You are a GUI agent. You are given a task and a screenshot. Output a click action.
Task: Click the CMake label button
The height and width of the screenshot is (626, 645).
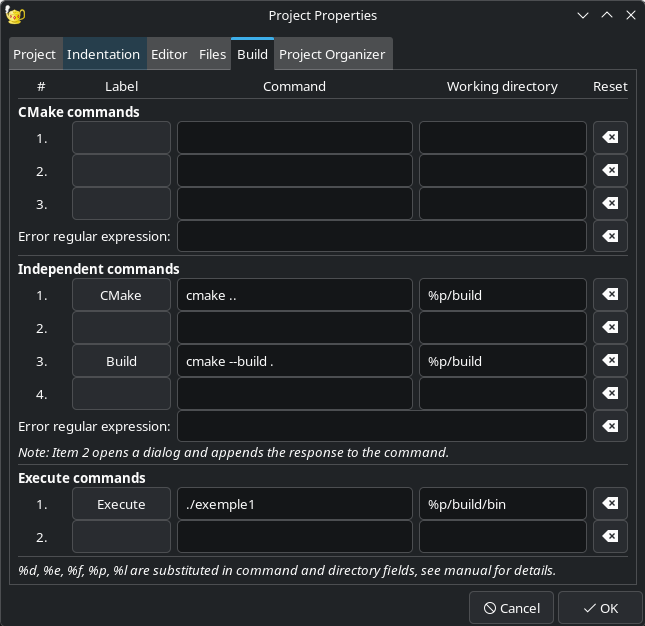coord(121,295)
